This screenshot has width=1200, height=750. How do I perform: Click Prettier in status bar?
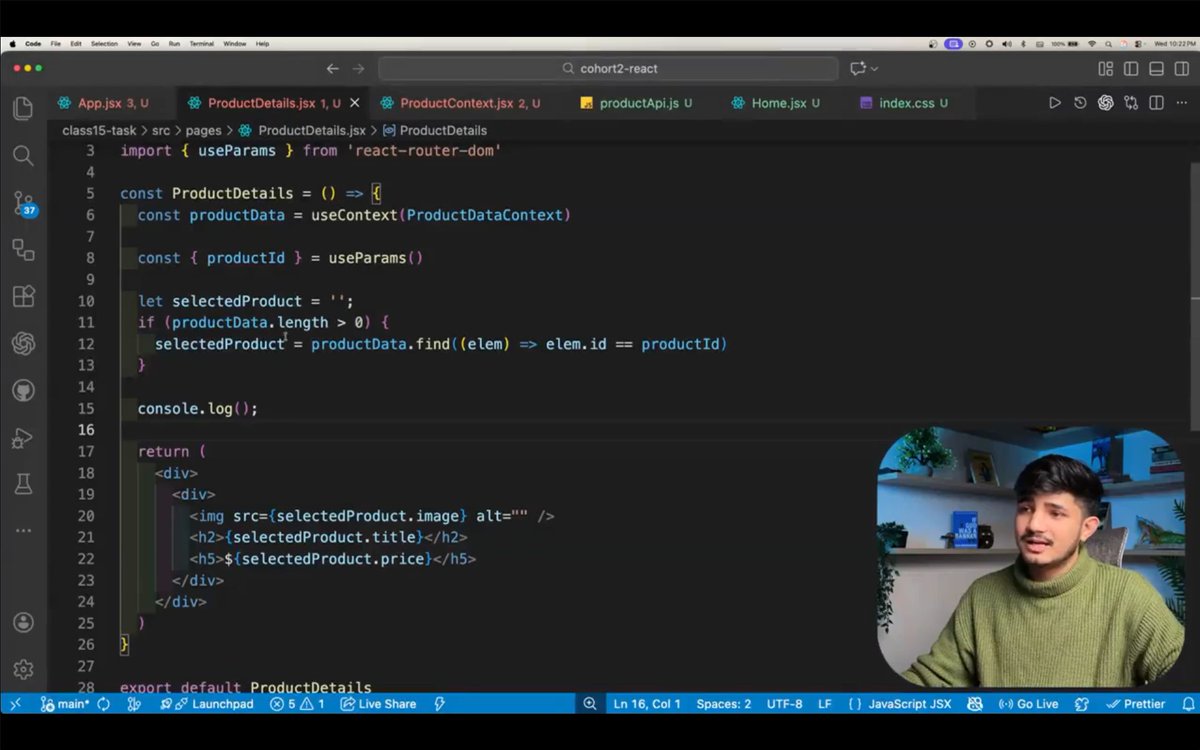[x=1135, y=704]
